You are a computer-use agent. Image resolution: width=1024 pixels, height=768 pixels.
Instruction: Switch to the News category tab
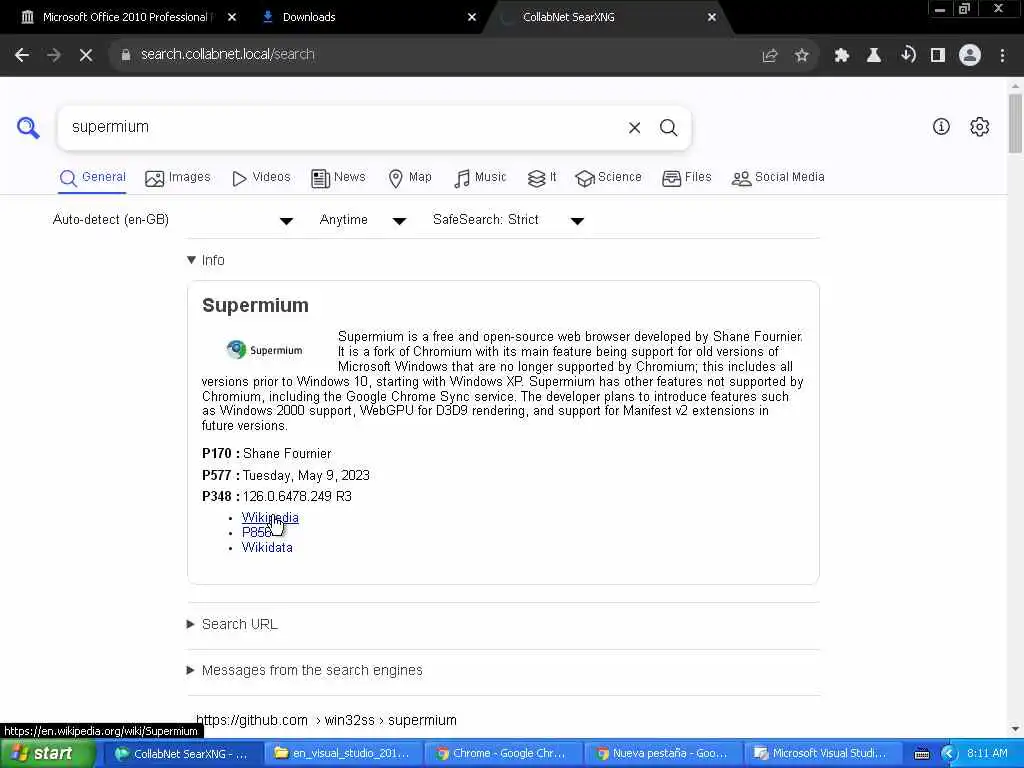pyautogui.click(x=338, y=178)
